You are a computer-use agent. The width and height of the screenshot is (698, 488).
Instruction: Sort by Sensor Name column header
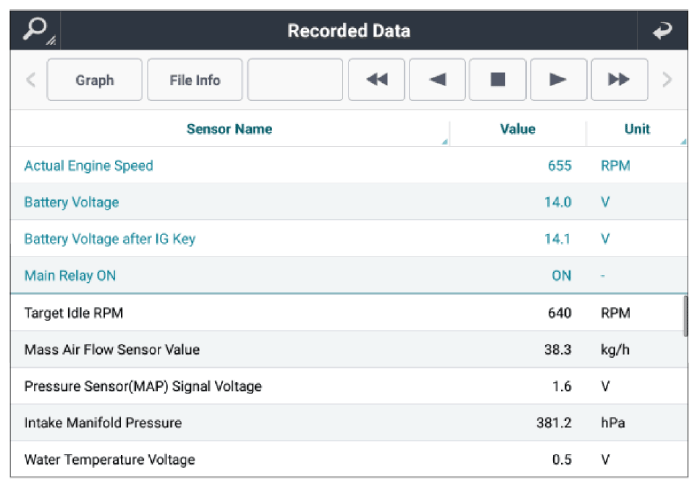point(229,129)
